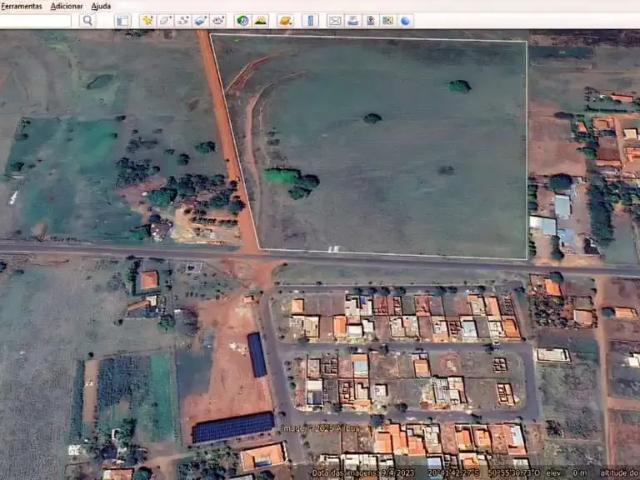The image size is (640, 480).
Task: Click the Print icon
Action: [353, 20]
